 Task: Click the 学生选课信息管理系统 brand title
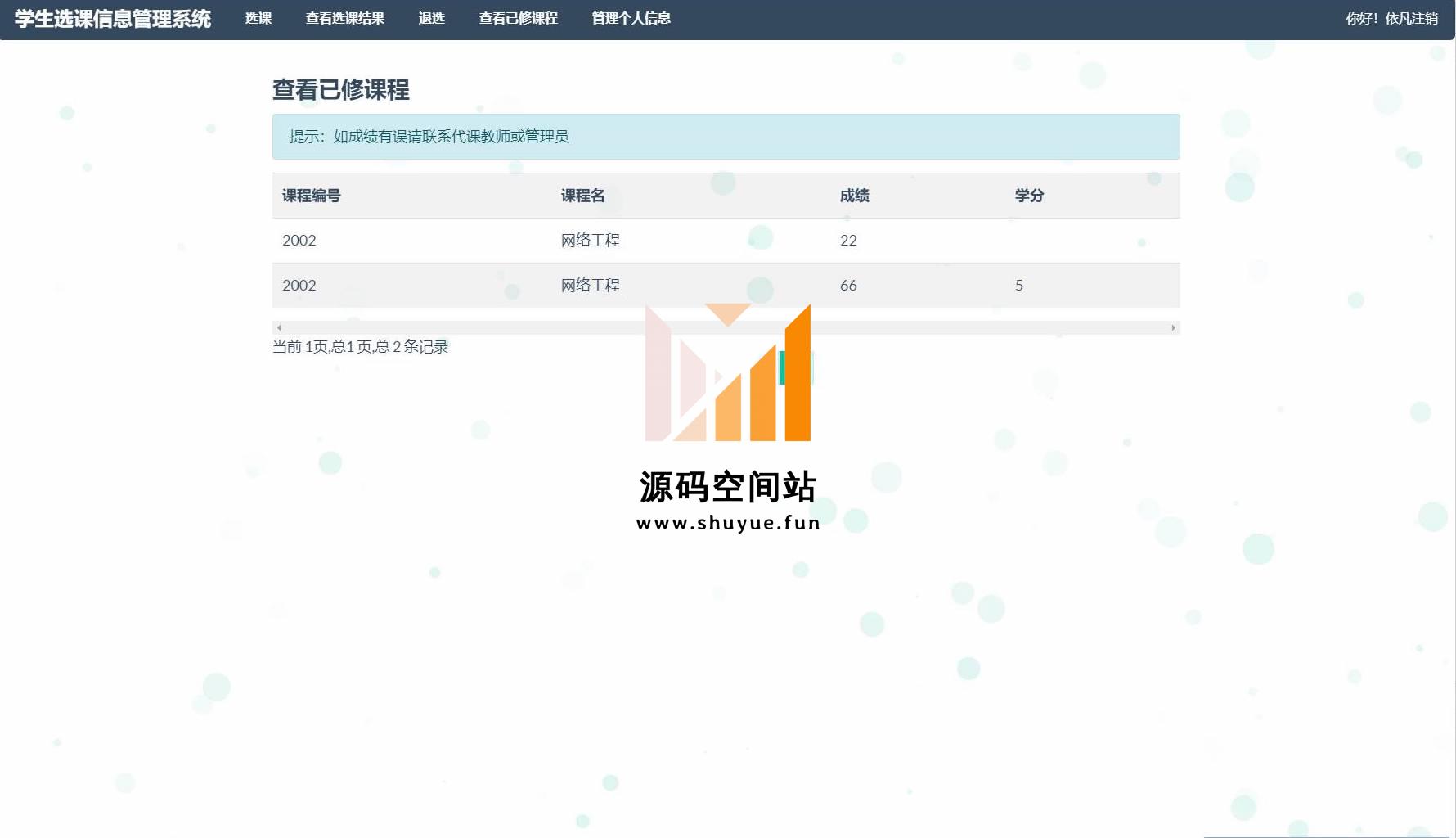113,19
